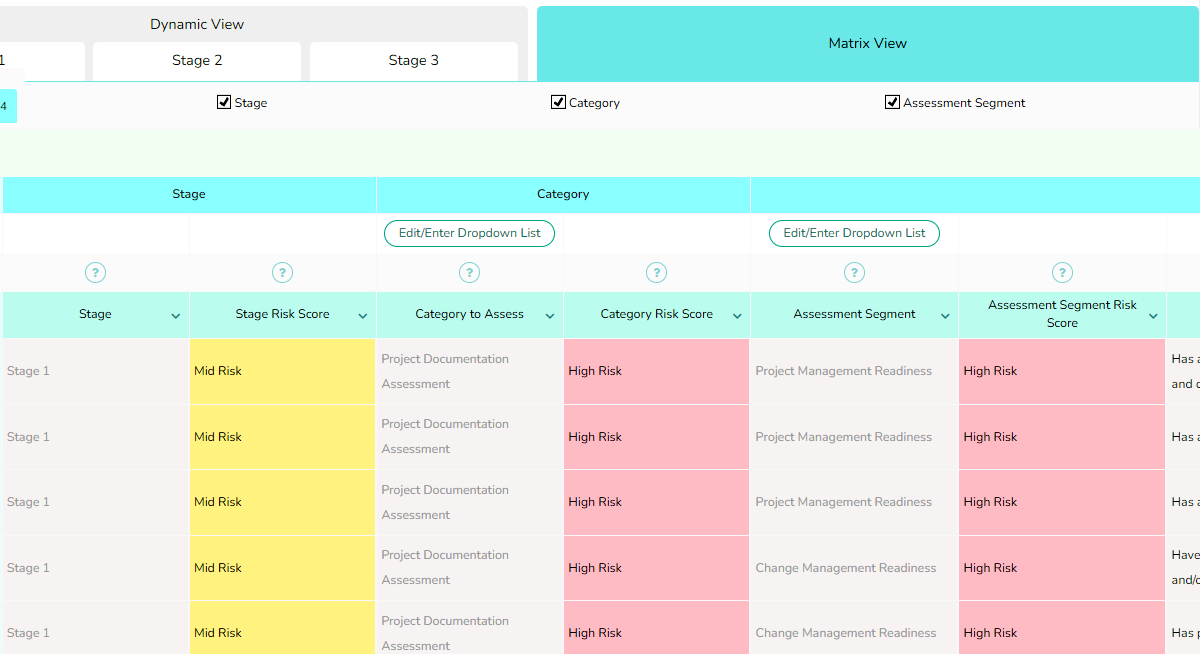Select first row Project Management Readiness cell
1200x654 pixels.
(x=854, y=371)
